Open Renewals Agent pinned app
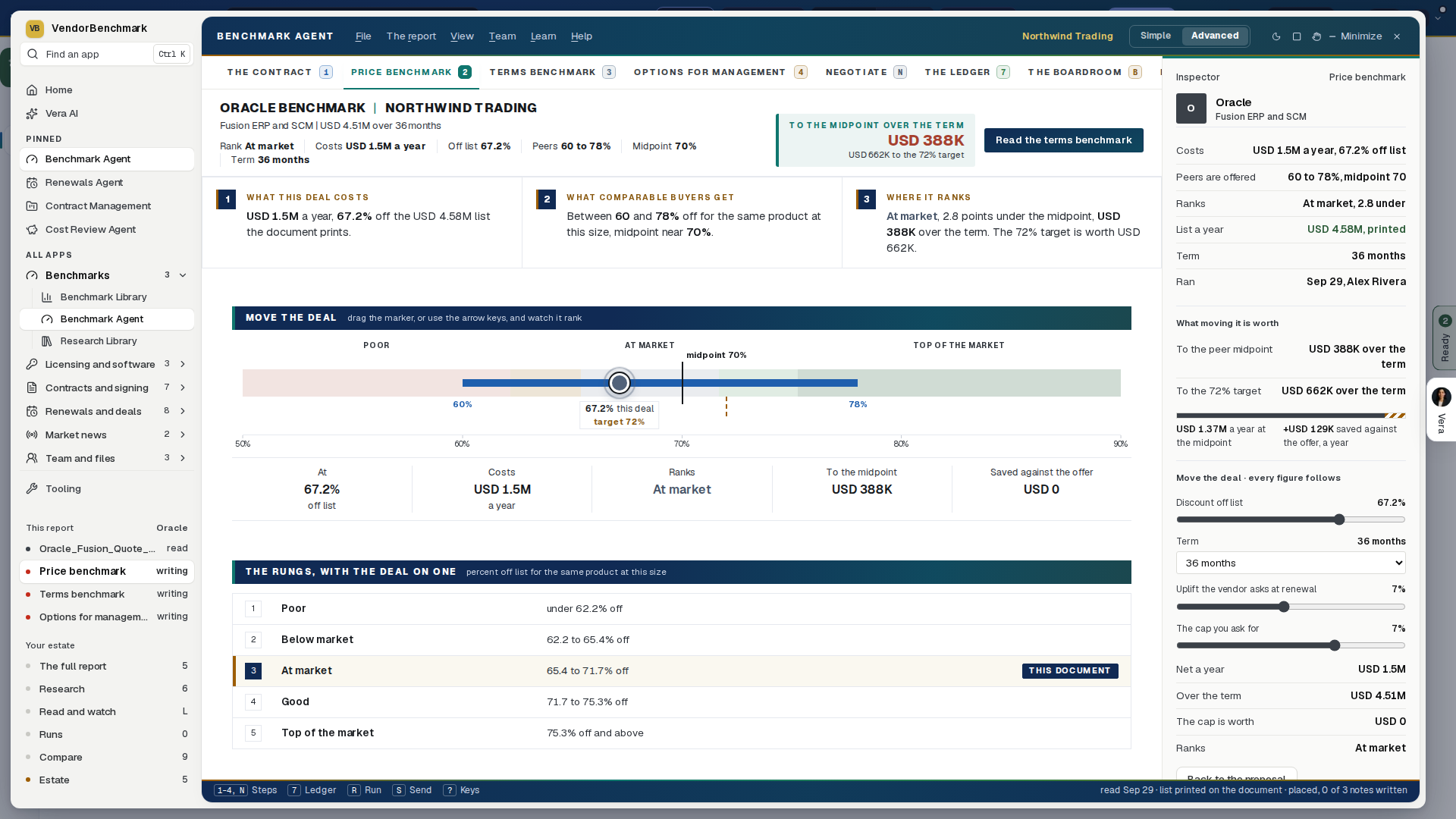Viewport: 1456px width, 819px height. [x=106, y=183]
